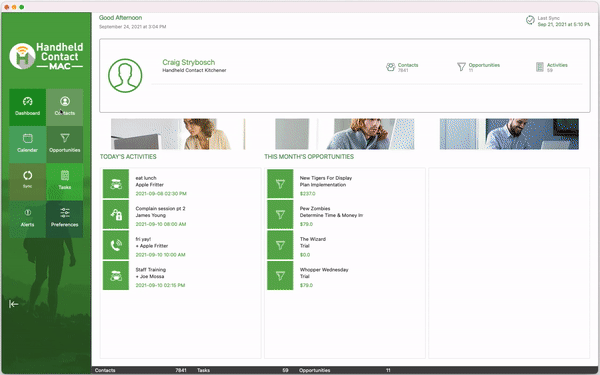Click the phone call icon for fri yay!
Screen dimensions: 600x375
tap(116, 245)
